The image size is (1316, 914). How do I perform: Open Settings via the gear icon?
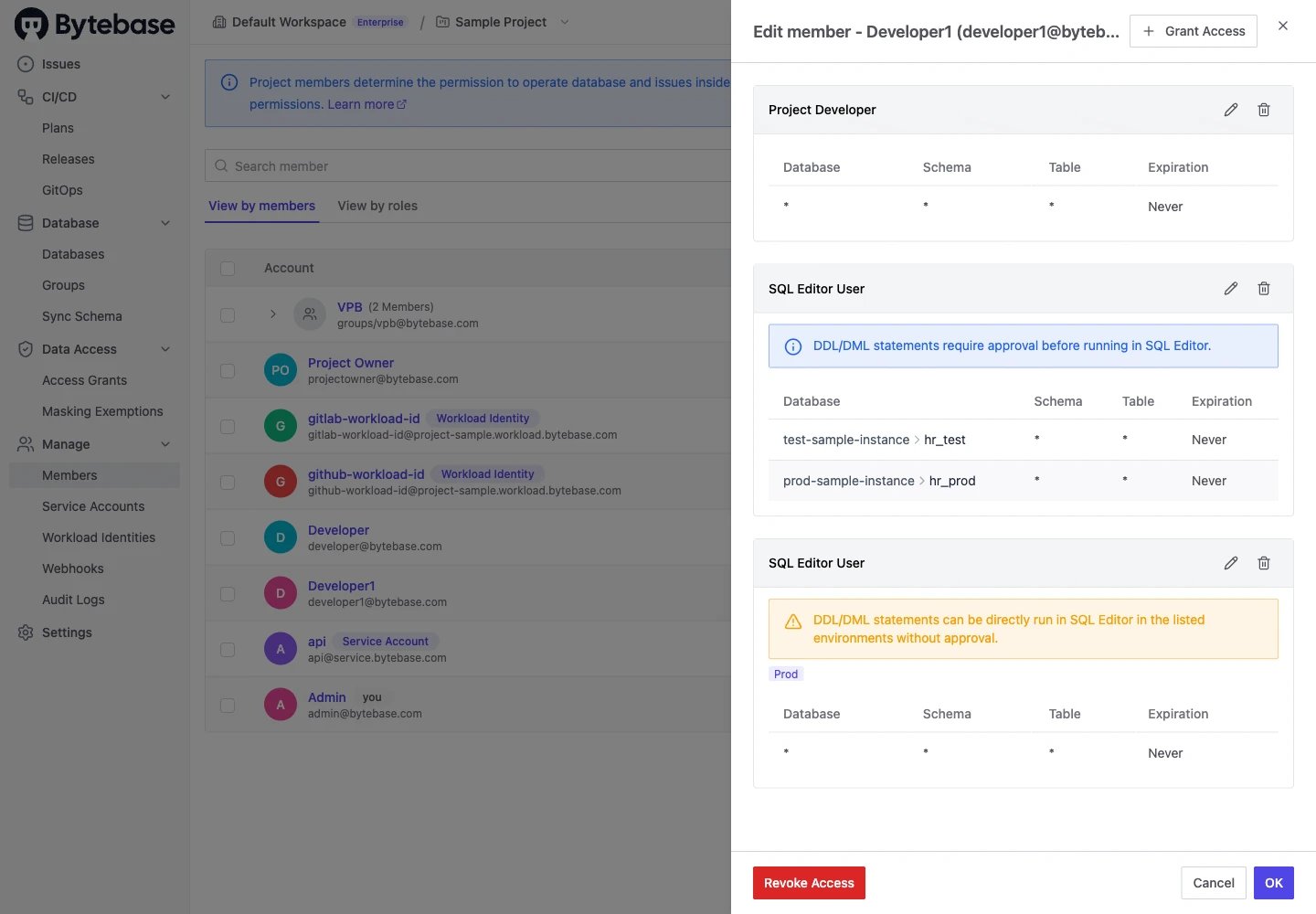(x=26, y=632)
